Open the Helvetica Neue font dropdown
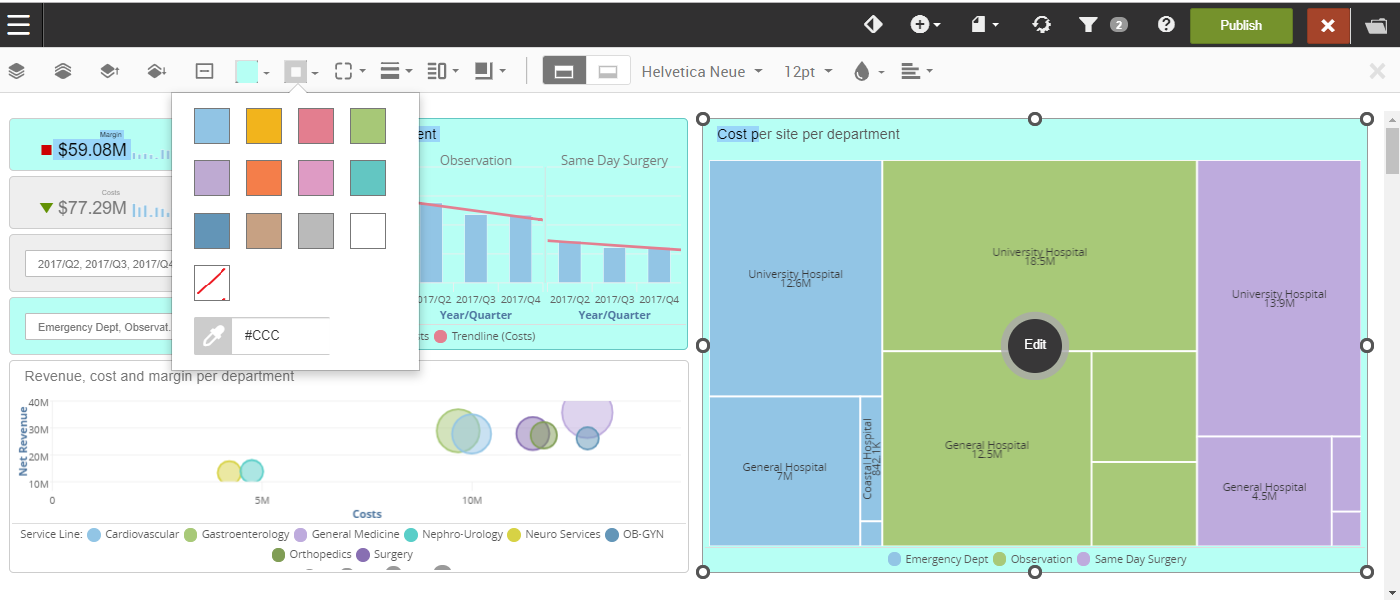 pos(702,71)
